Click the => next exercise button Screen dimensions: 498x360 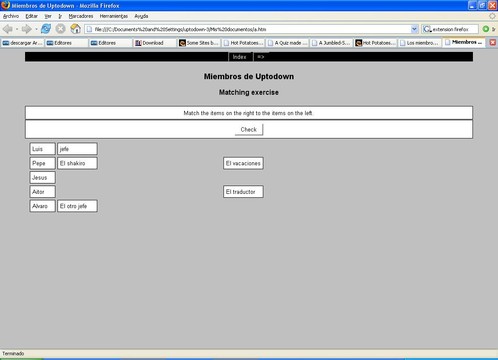click(x=261, y=57)
